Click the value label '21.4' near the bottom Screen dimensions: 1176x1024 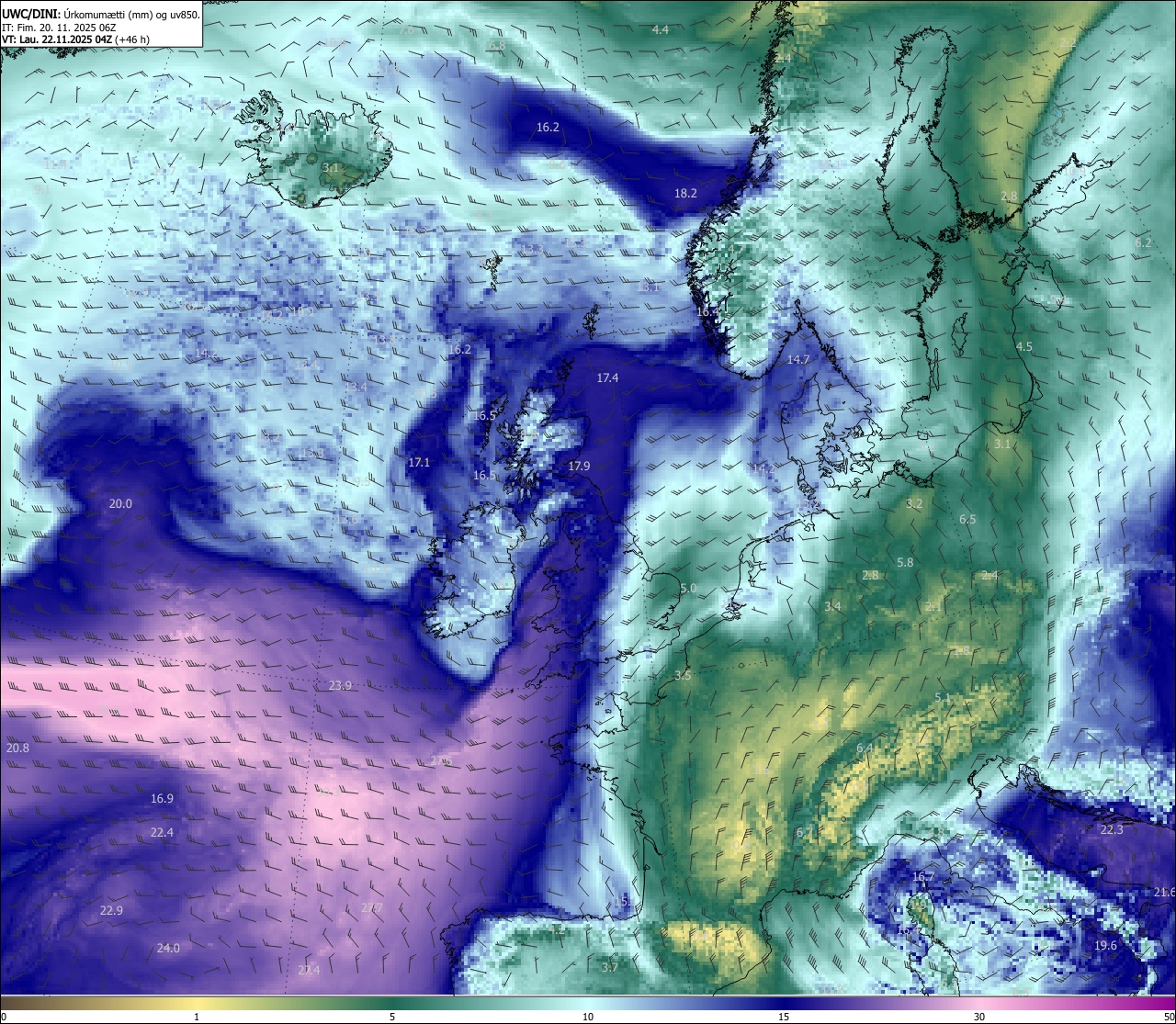point(309,970)
